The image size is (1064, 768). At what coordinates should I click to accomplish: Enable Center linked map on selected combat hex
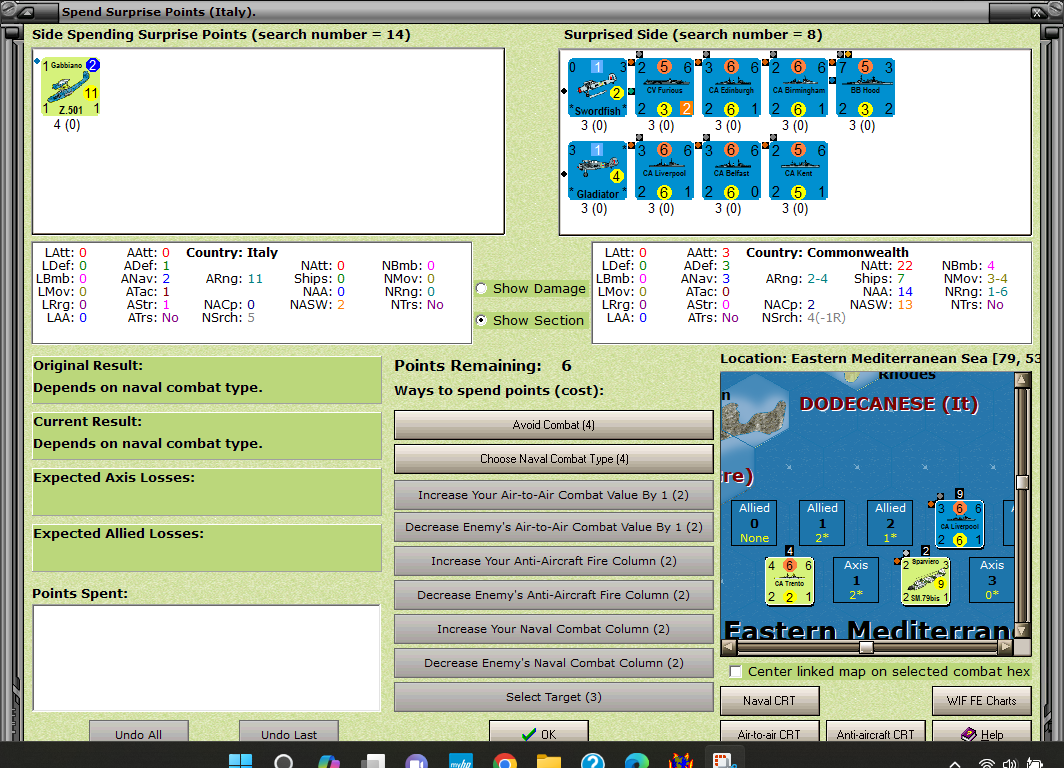pos(735,672)
